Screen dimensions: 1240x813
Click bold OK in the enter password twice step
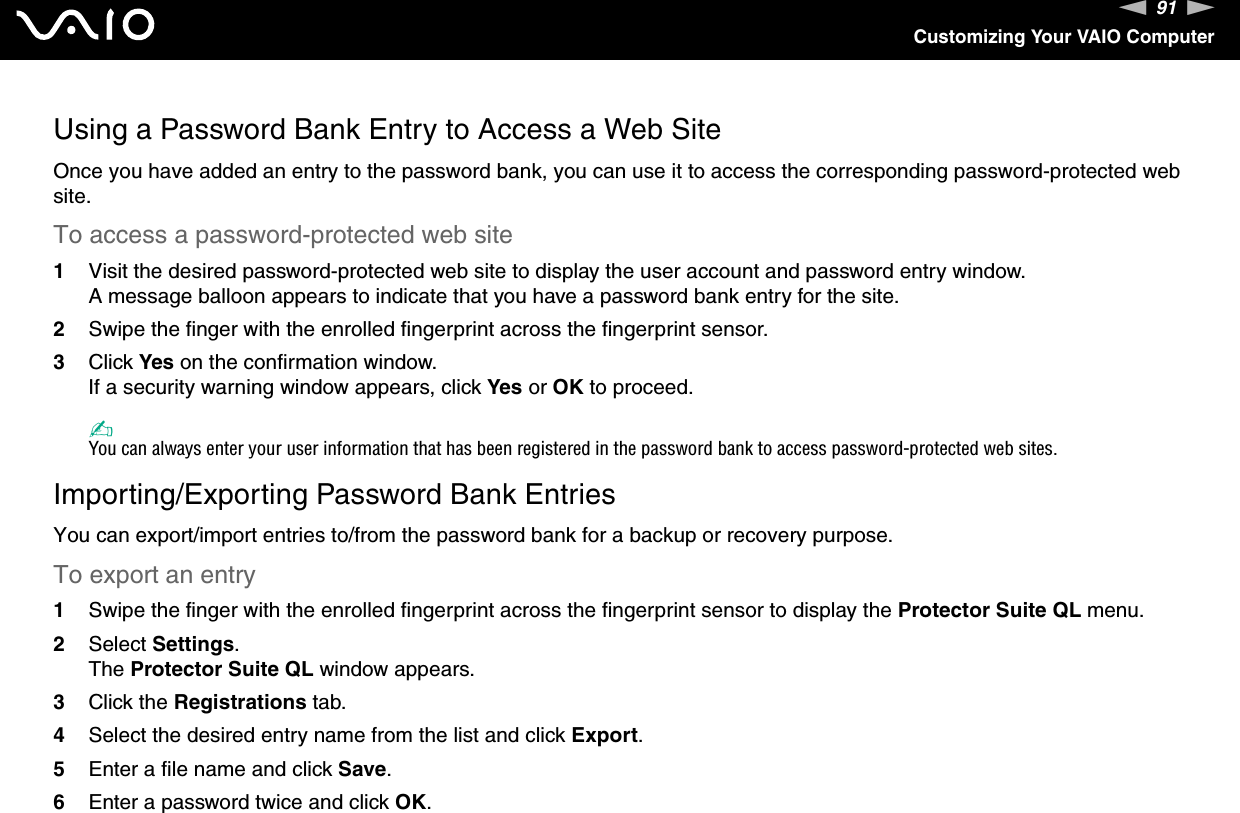[x=412, y=802]
